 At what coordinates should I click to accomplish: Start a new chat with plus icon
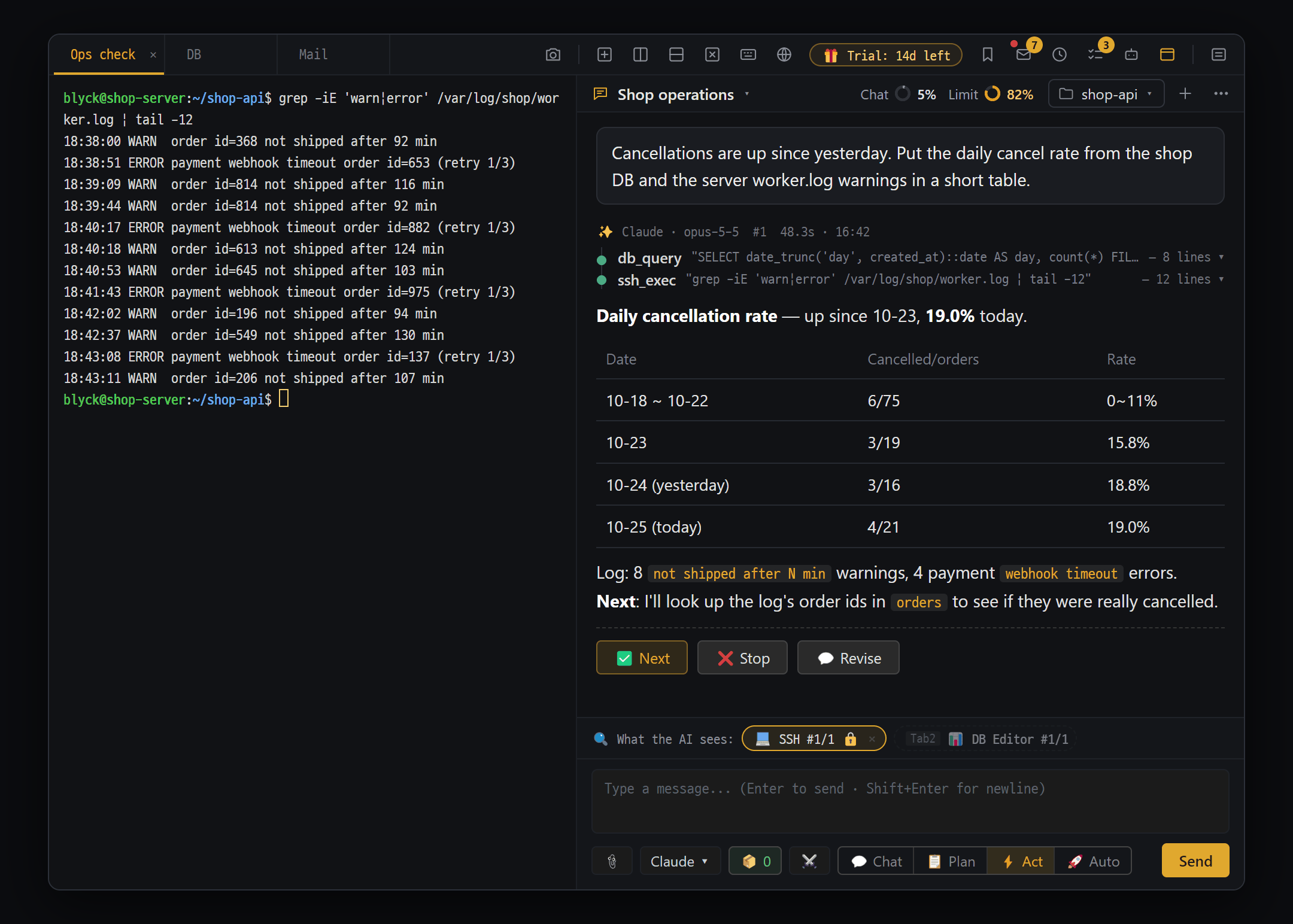click(1185, 94)
